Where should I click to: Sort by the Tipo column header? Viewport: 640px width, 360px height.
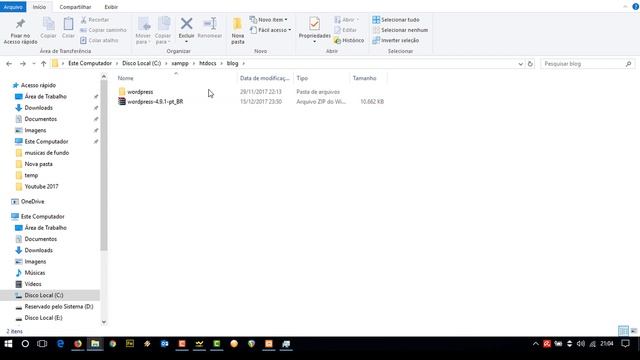tap(321, 78)
